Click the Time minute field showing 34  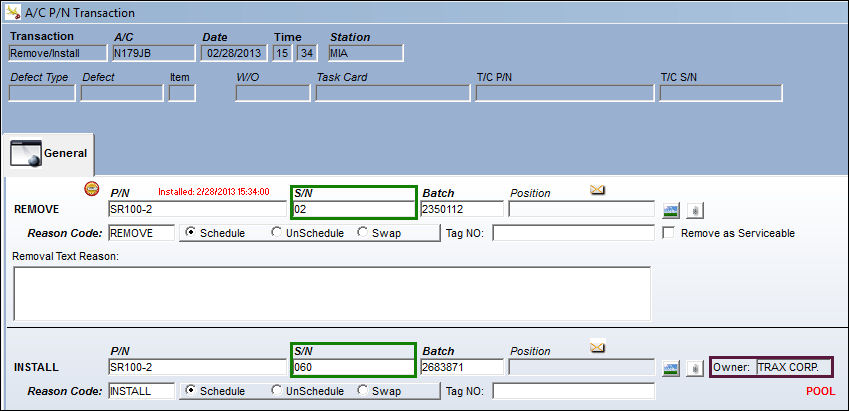tap(307, 53)
